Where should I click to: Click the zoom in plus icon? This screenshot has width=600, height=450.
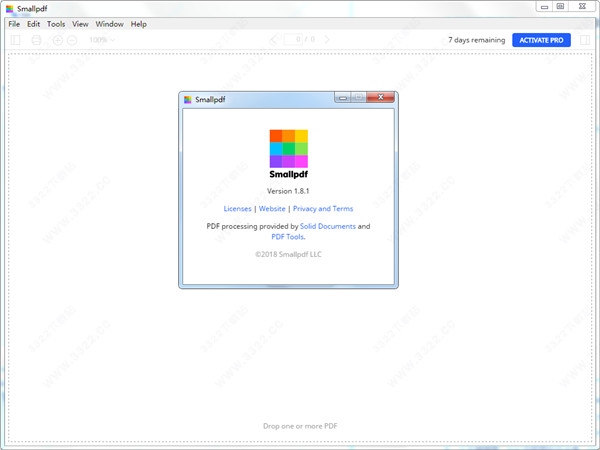click(57, 40)
